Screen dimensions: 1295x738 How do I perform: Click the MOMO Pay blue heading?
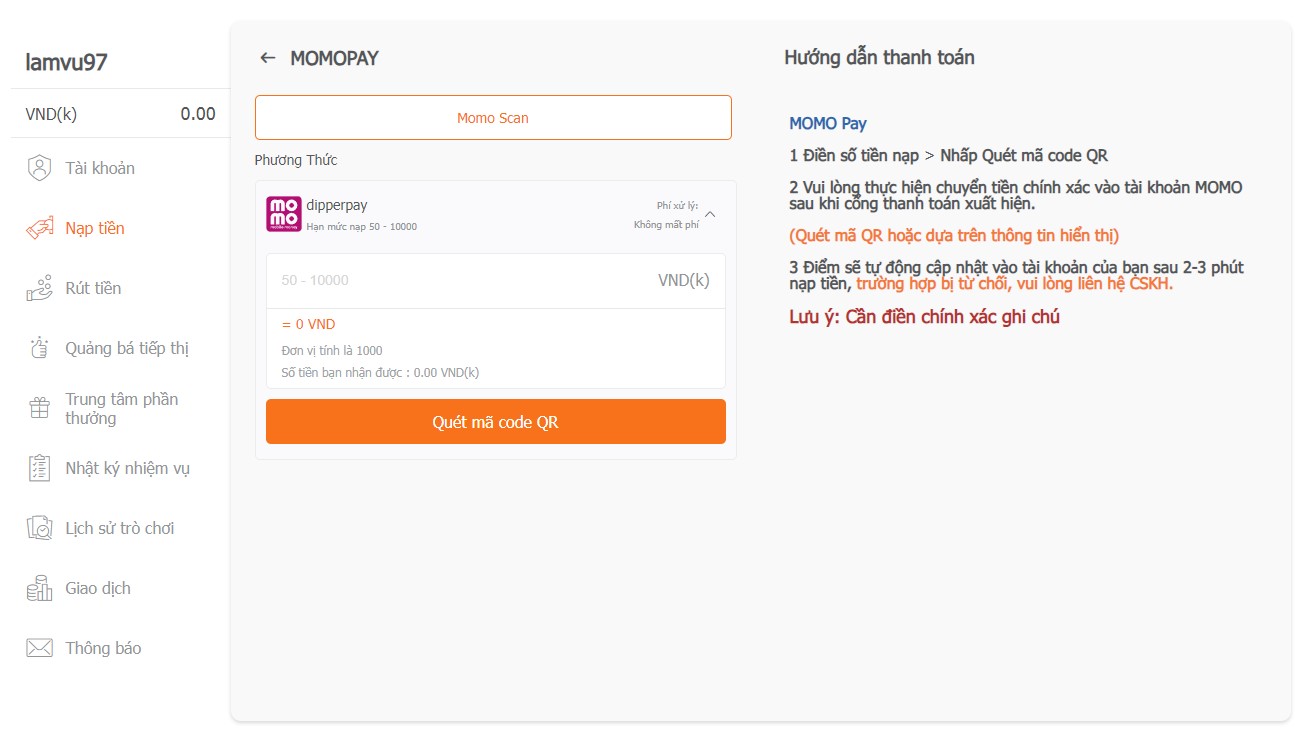pyautogui.click(x=828, y=124)
